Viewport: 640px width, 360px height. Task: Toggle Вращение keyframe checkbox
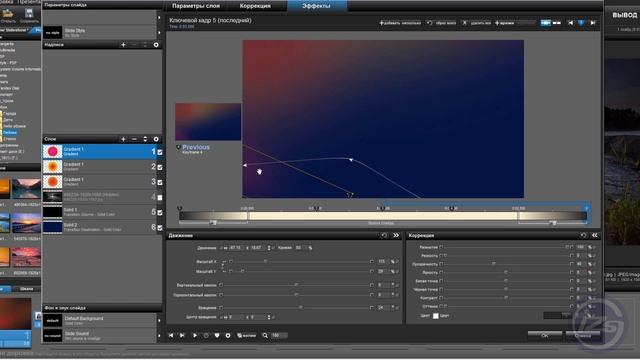click(221, 307)
